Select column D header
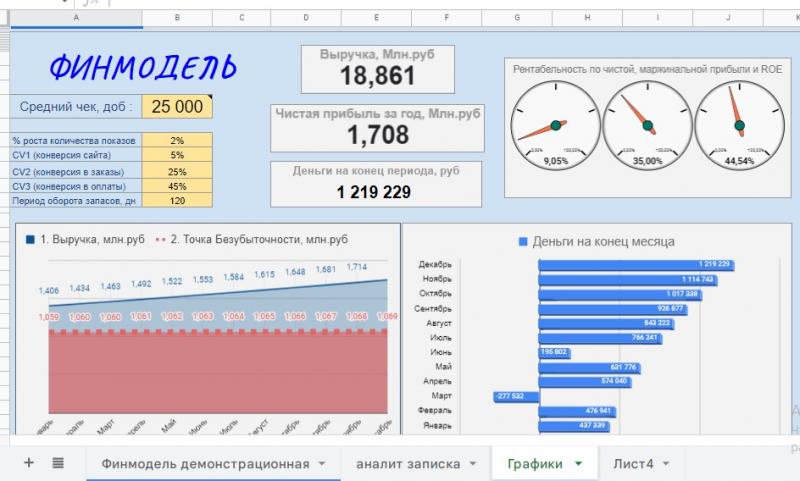The image size is (800, 481). [x=306, y=18]
